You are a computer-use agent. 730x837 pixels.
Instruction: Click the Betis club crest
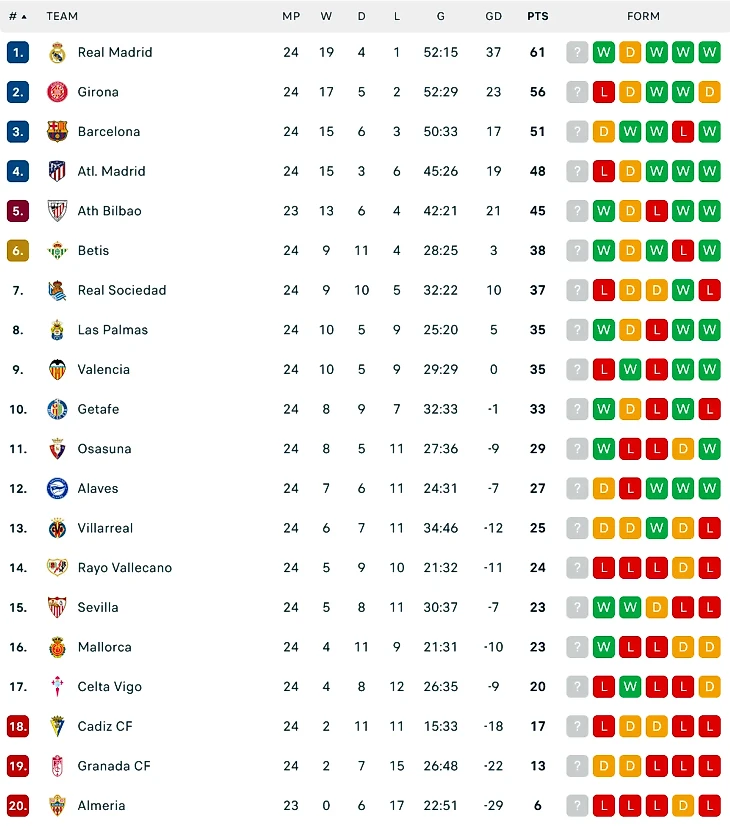57,250
